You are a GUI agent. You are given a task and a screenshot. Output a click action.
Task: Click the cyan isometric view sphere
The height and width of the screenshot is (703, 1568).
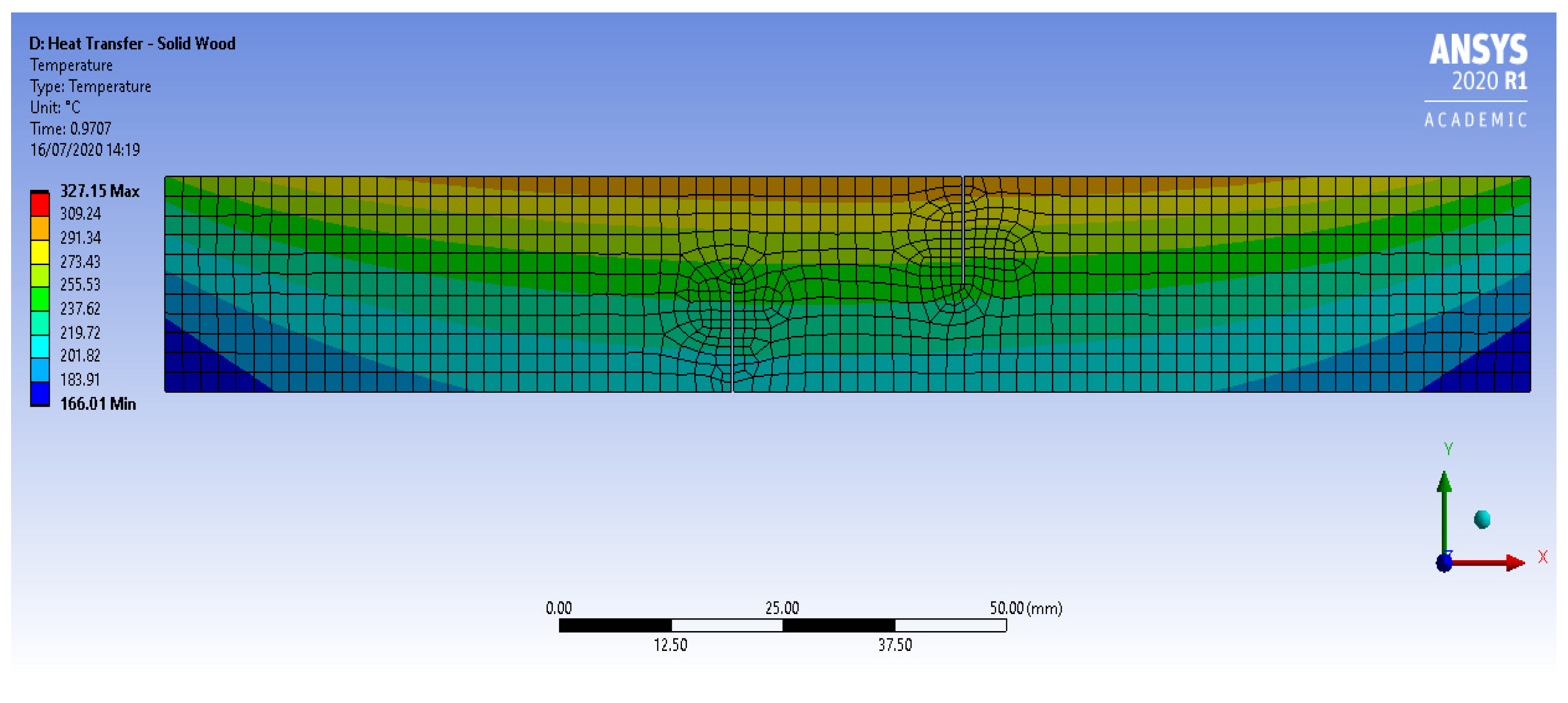(1482, 520)
